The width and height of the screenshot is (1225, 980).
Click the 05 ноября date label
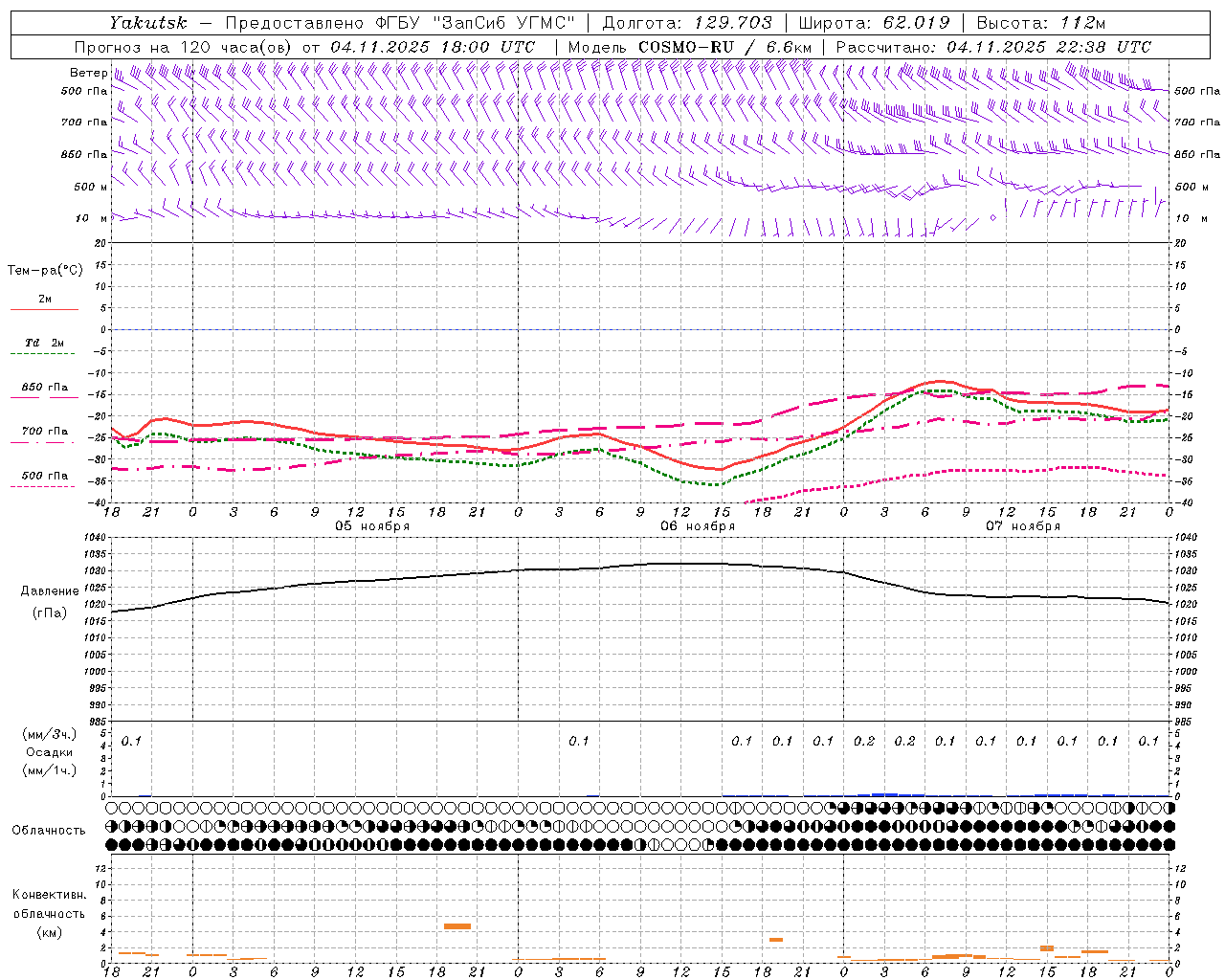point(371,526)
